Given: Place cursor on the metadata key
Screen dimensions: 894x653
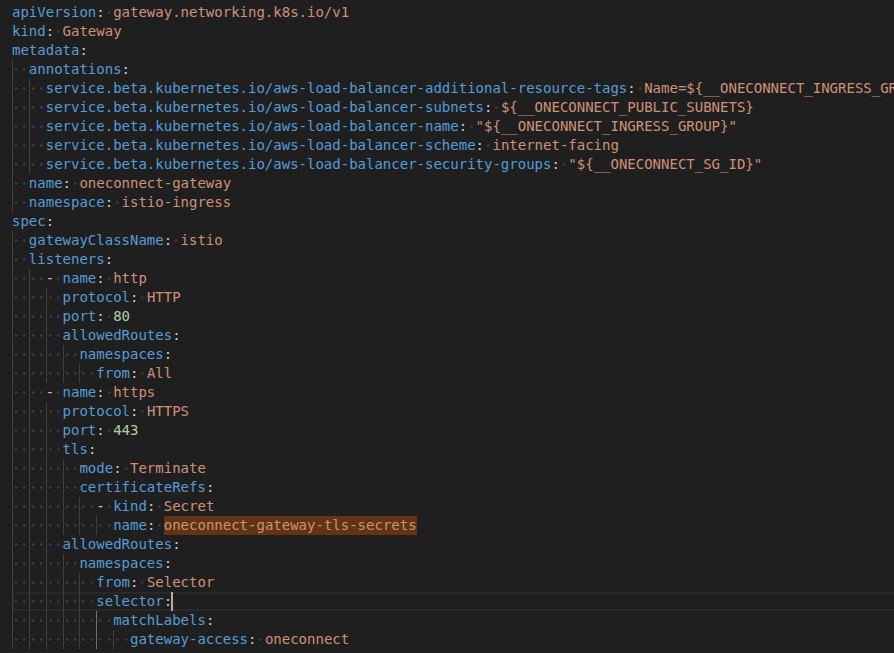Looking at the screenshot, I should point(47,50).
